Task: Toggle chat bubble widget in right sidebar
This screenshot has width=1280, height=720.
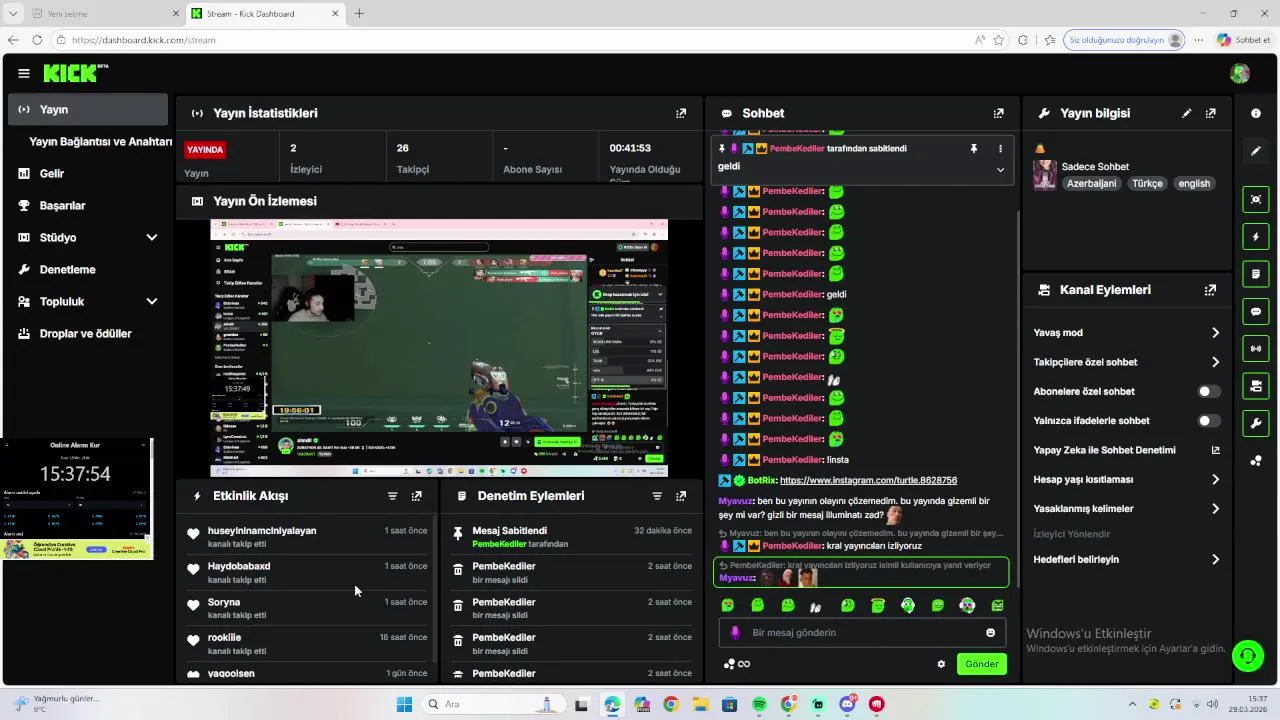Action: (x=1256, y=311)
